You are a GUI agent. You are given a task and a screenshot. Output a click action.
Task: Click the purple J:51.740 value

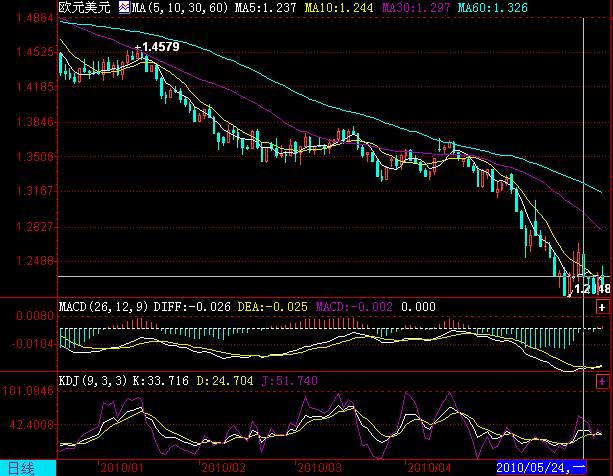point(289,381)
